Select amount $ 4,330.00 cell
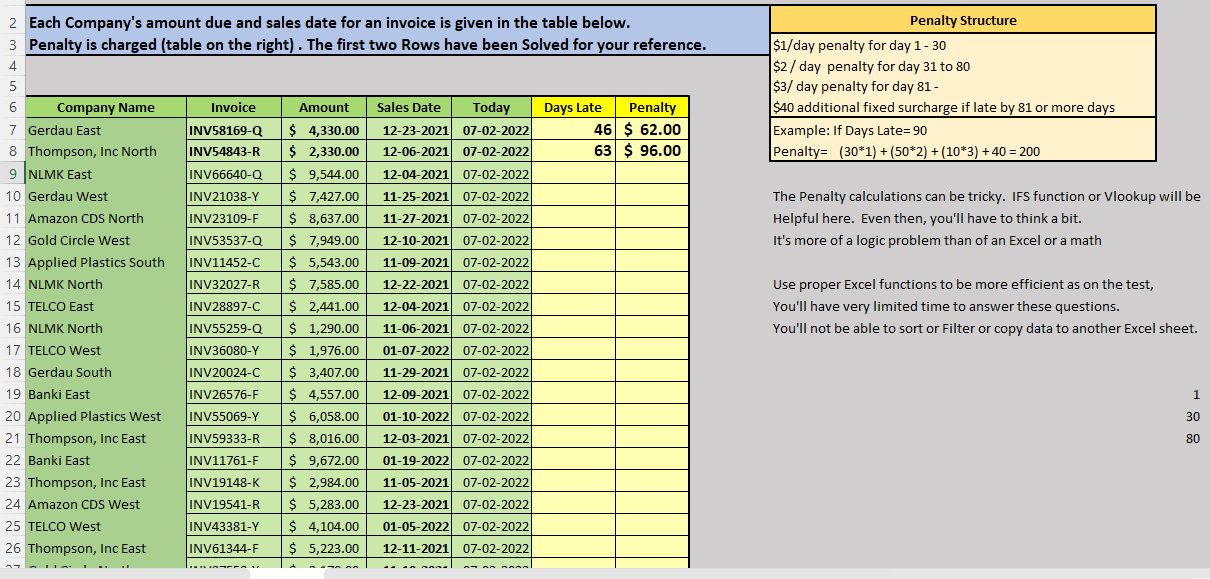1210x579 pixels. (324, 130)
